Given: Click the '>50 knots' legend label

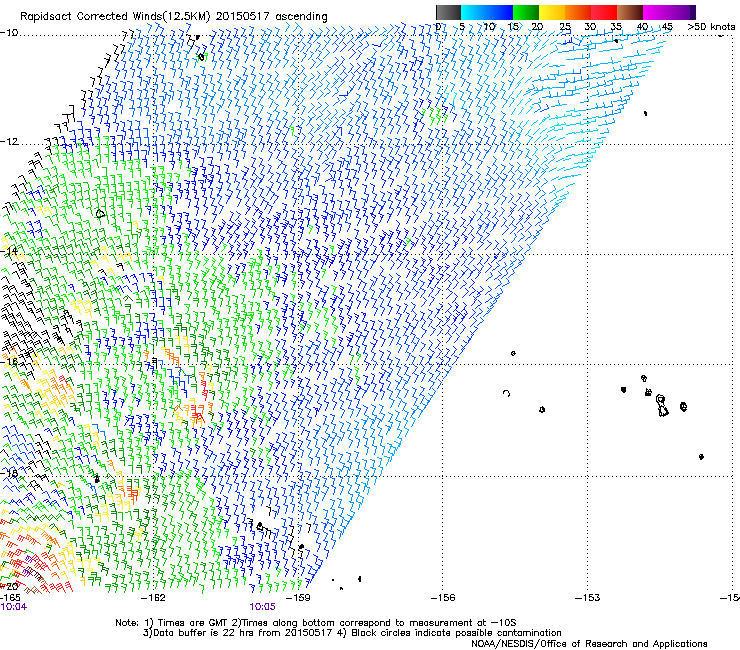Looking at the screenshot, I should [x=712, y=27].
